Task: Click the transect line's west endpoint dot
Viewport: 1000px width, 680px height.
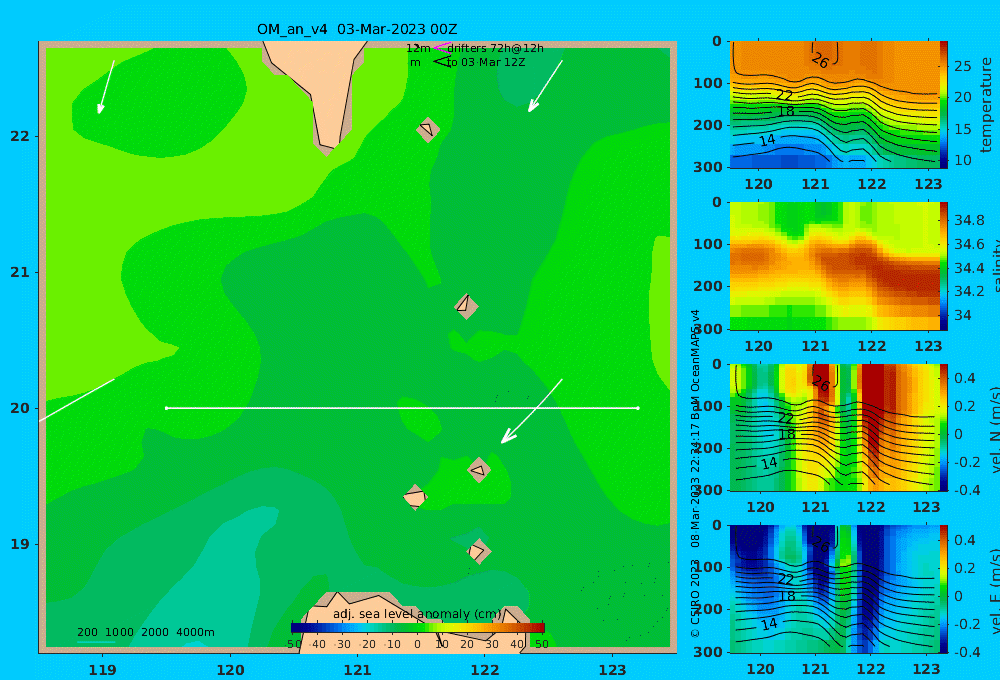Action: click(166, 408)
